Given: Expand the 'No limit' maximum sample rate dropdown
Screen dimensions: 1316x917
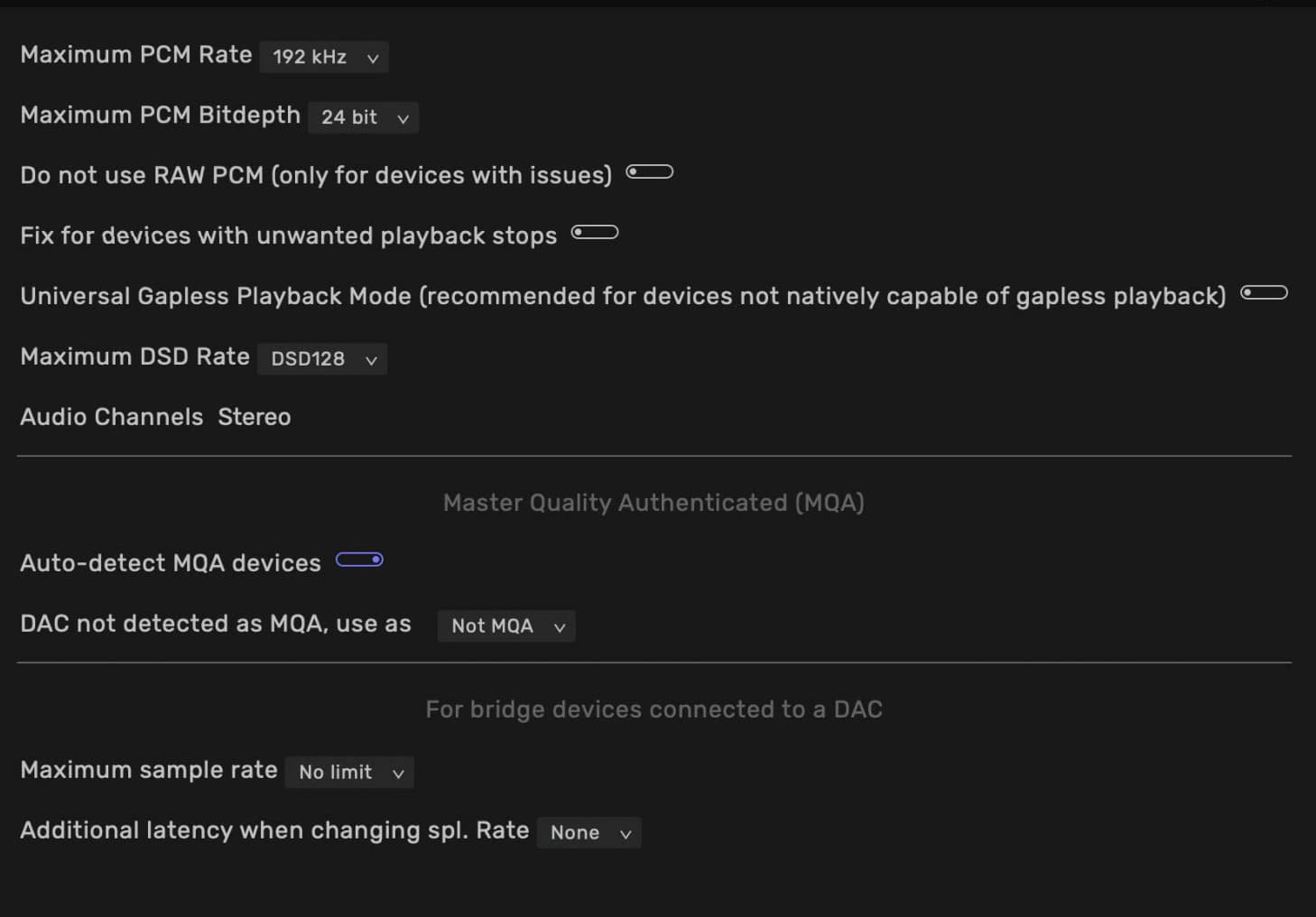Looking at the screenshot, I should click(x=349, y=773).
